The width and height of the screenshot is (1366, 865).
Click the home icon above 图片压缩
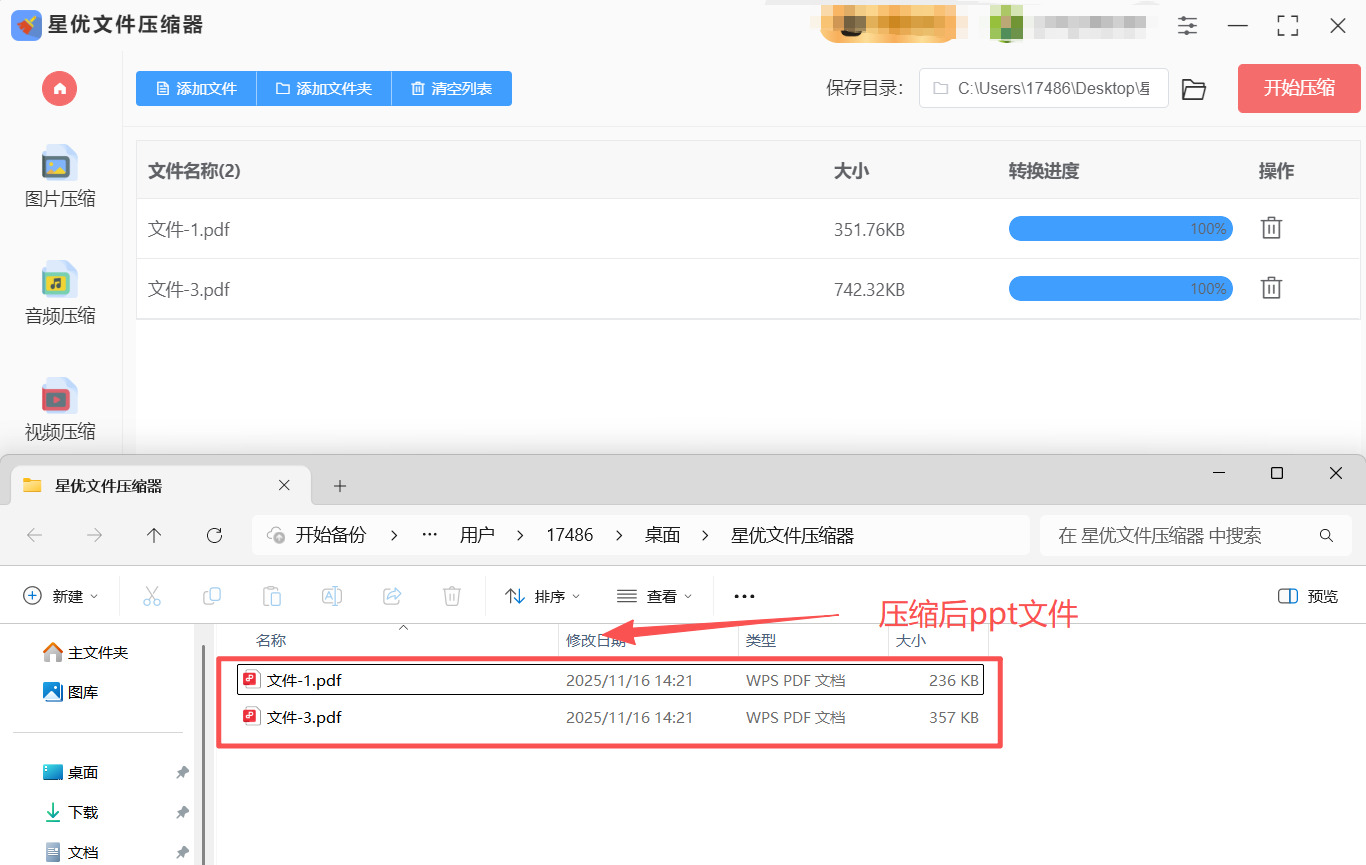pyautogui.click(x=59, y=88)
